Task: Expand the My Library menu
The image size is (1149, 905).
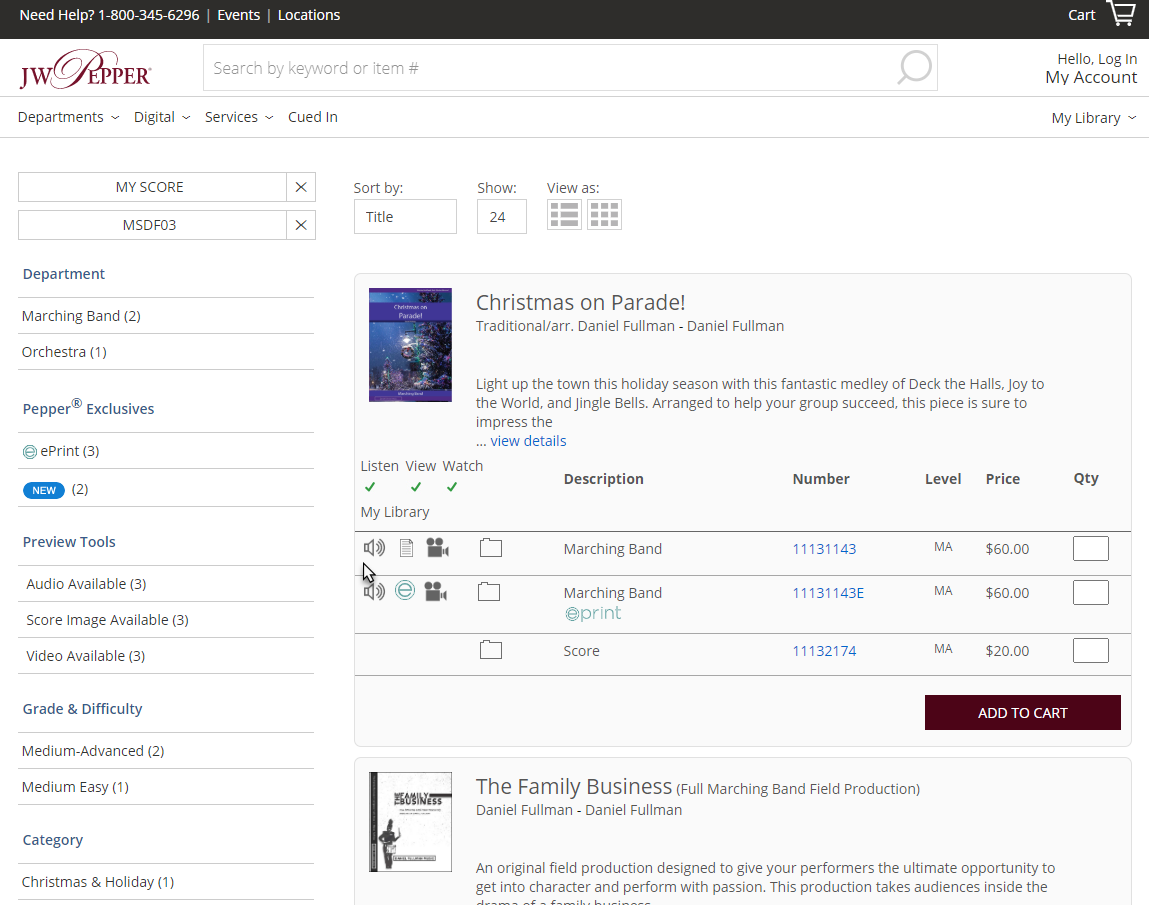Action: click(x=1093, y=118)
